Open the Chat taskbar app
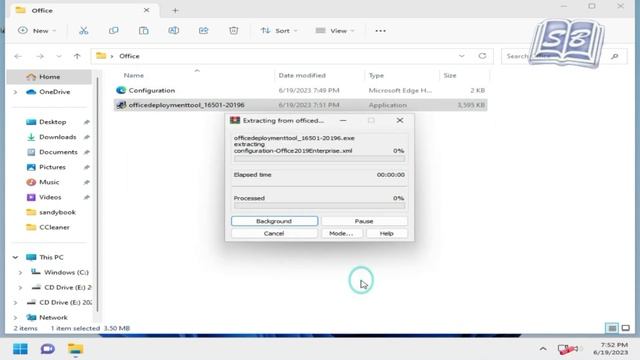Viewport: 640px width, 360px height. coord(48,349)
